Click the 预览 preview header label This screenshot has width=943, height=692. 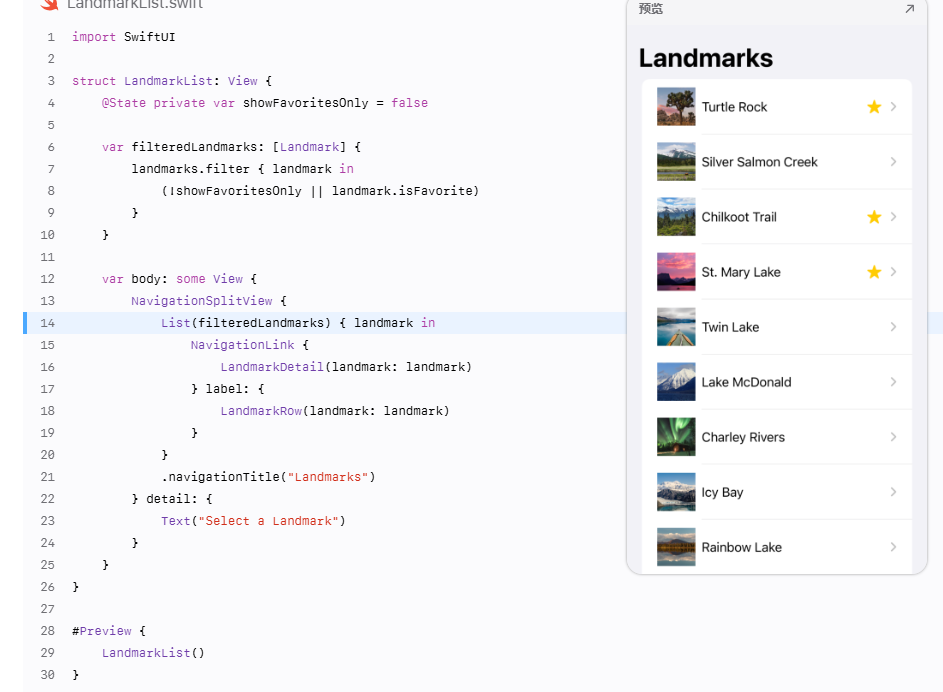(651, 8)
